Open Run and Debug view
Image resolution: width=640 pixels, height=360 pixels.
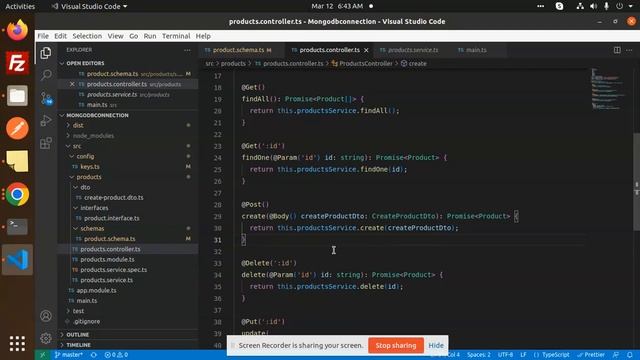coord(46,120)
